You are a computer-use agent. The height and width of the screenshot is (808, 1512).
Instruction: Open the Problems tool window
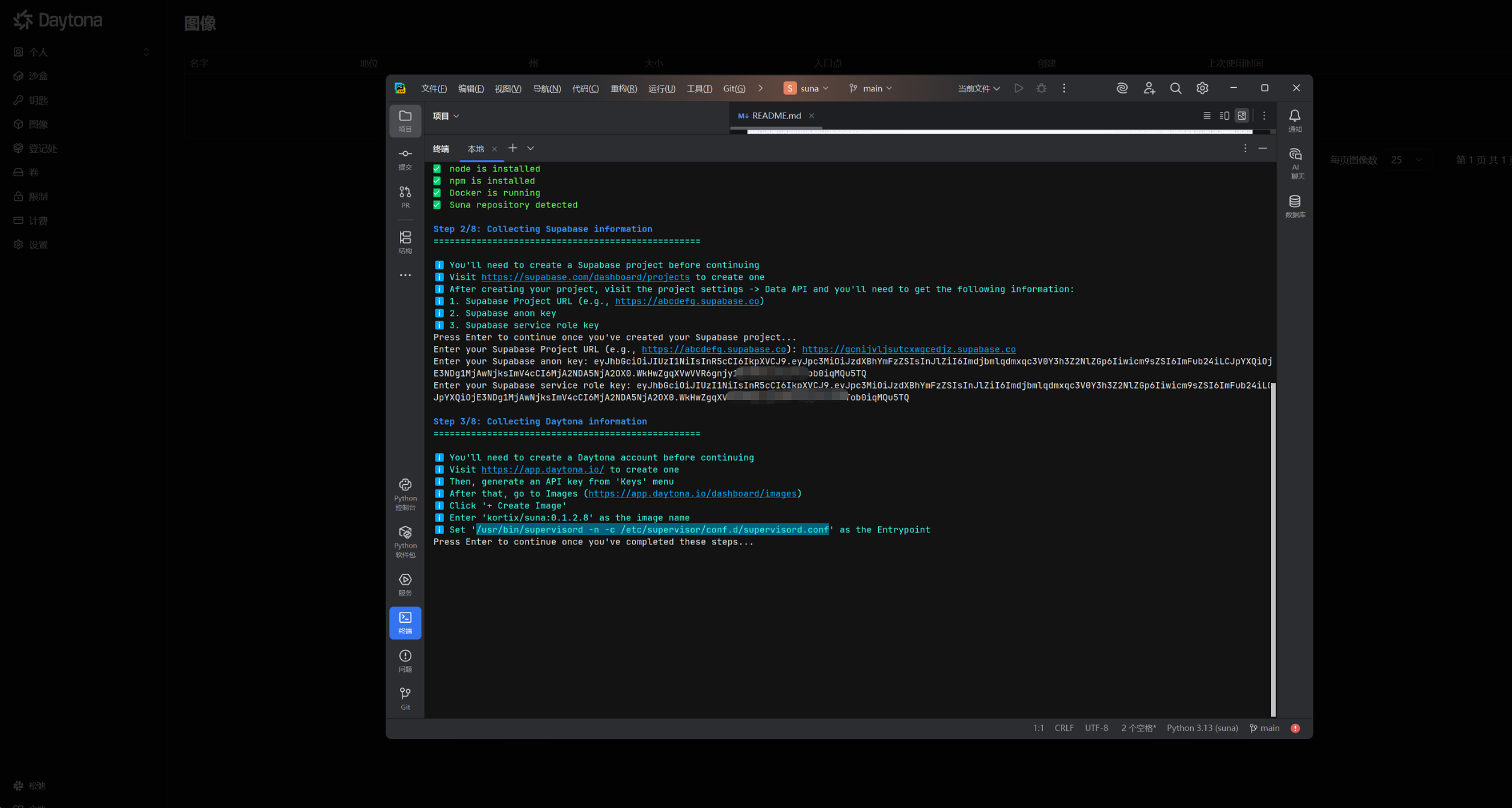coord(405,660)
